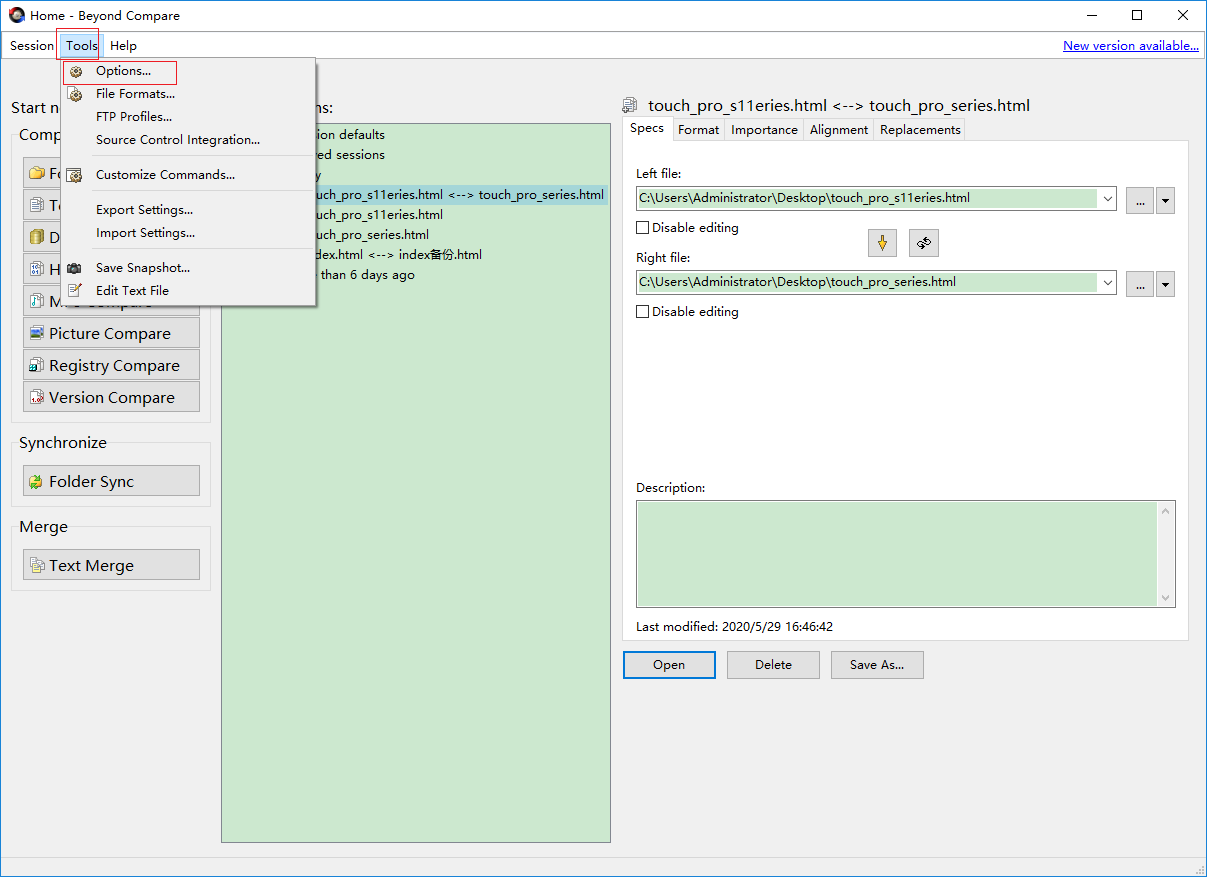1207x877 pixels.
Task: Click the MP3 Compare music note icon
Action: click(37, 302)
